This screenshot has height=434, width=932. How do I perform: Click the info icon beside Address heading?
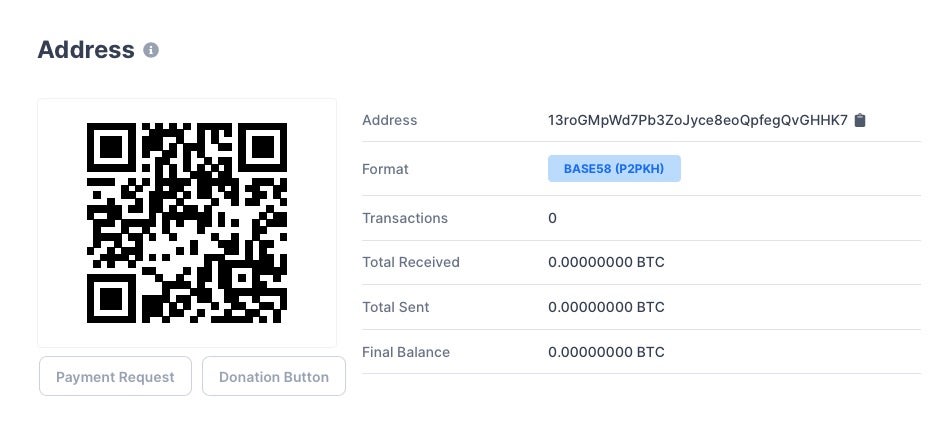point(151,50)
